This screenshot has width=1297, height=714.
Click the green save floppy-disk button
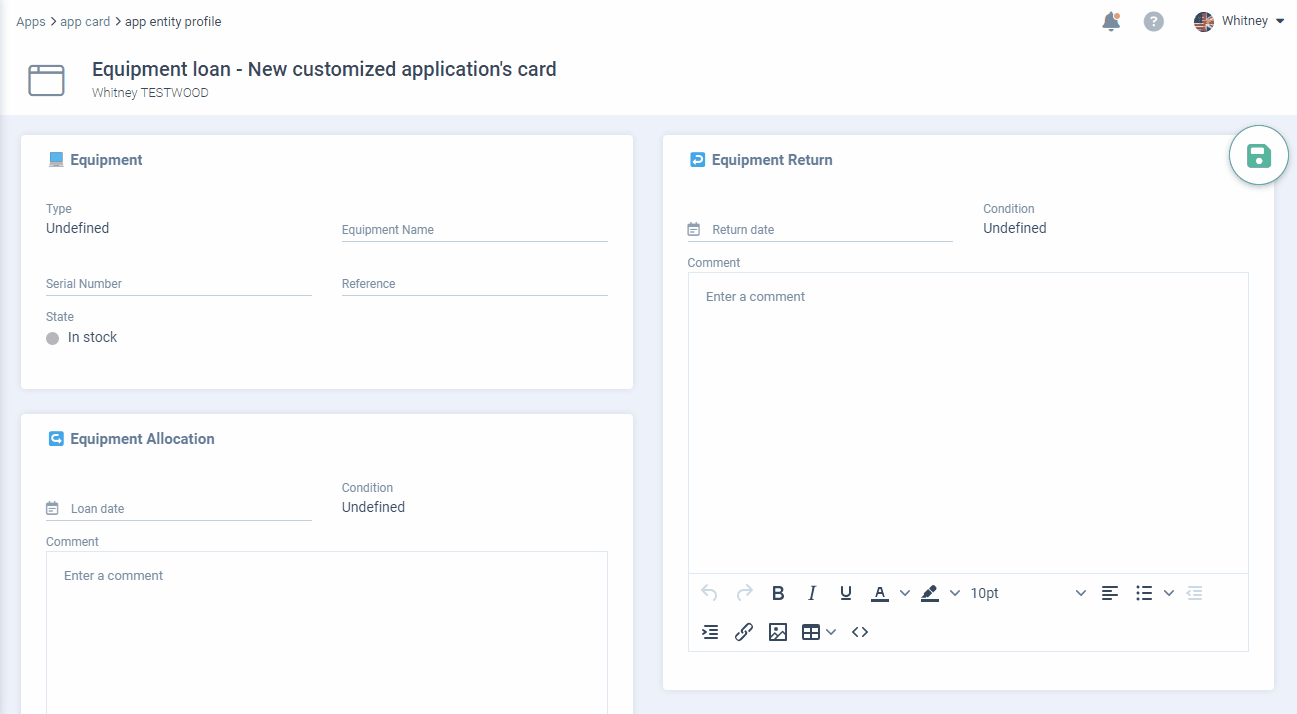[1258, 156]
